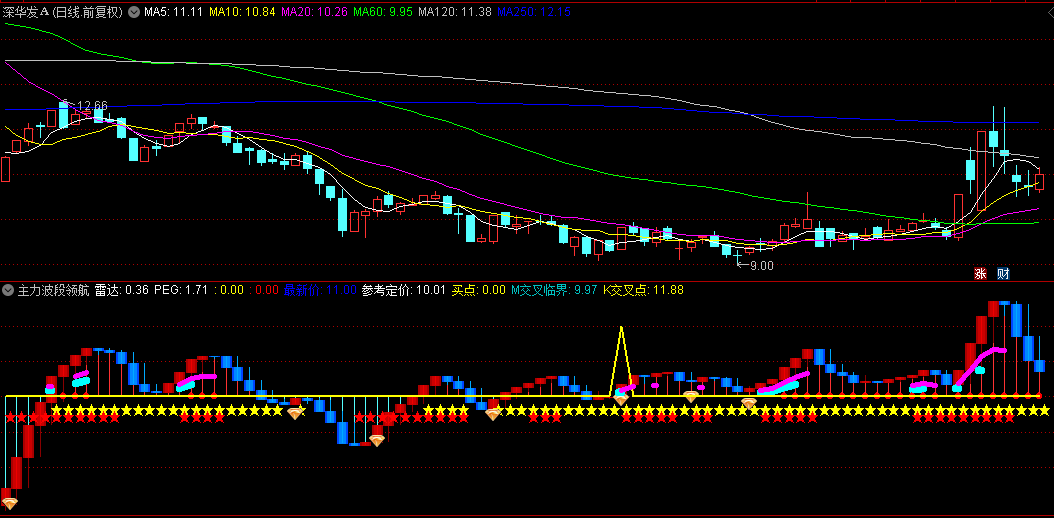1054x518 pixels.
Task: Select the diamond marker under the yellow spike
Action: coord(620,399)
